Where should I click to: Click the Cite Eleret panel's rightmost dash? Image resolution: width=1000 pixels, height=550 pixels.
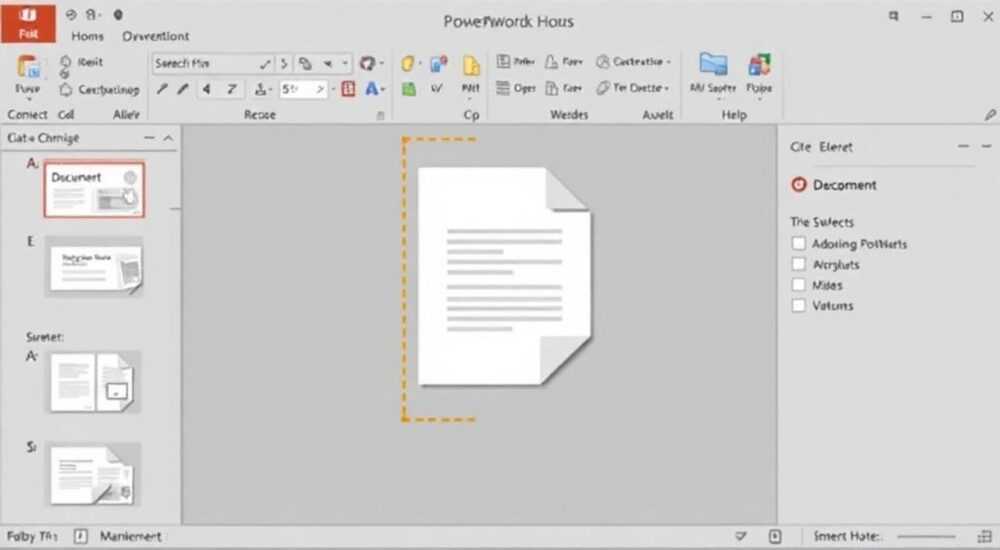[x=987, y=147]
